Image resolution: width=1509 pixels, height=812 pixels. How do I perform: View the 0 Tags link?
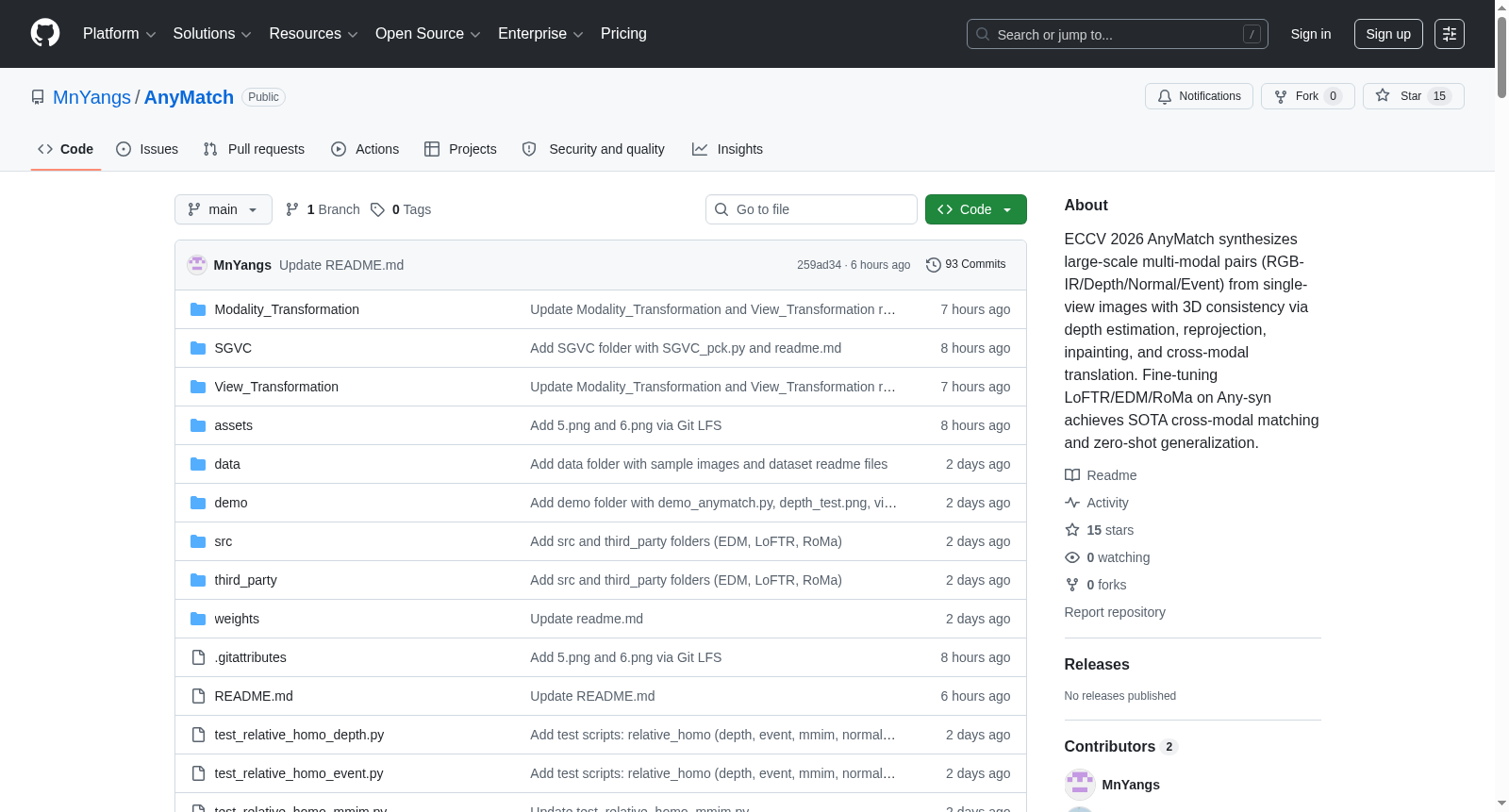401,209
